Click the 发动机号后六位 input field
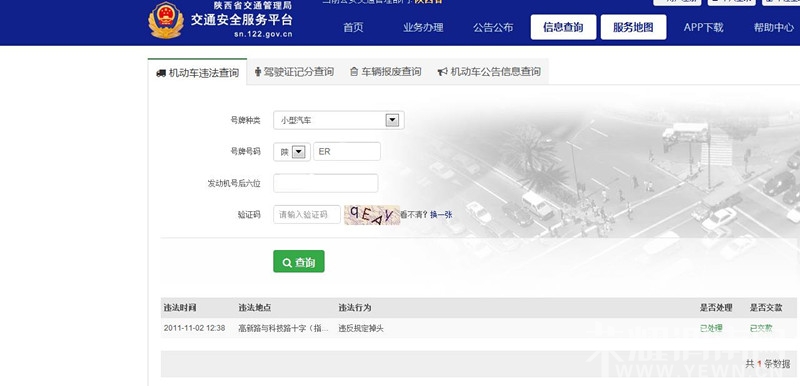The width and height of the screenshot is (800, 386). click(x=326, y=183)
